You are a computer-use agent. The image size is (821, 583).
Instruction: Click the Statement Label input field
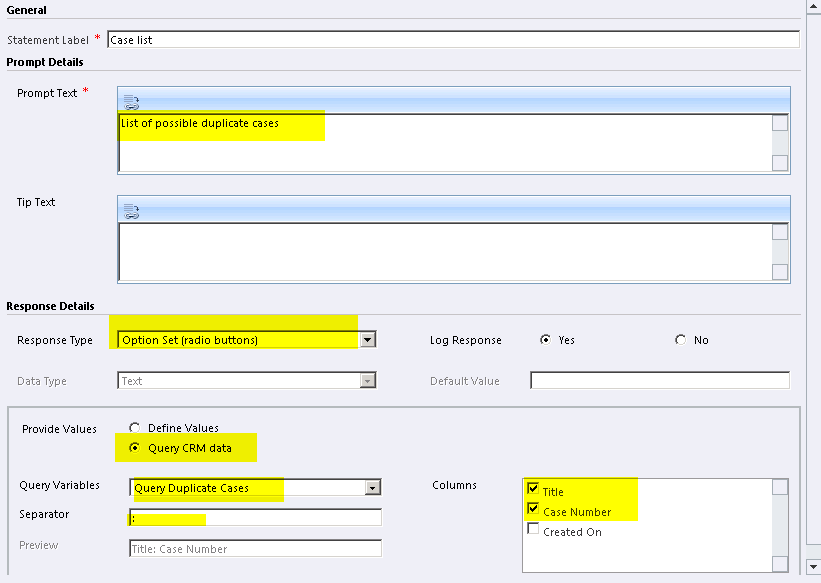click(x=450, y=39)
